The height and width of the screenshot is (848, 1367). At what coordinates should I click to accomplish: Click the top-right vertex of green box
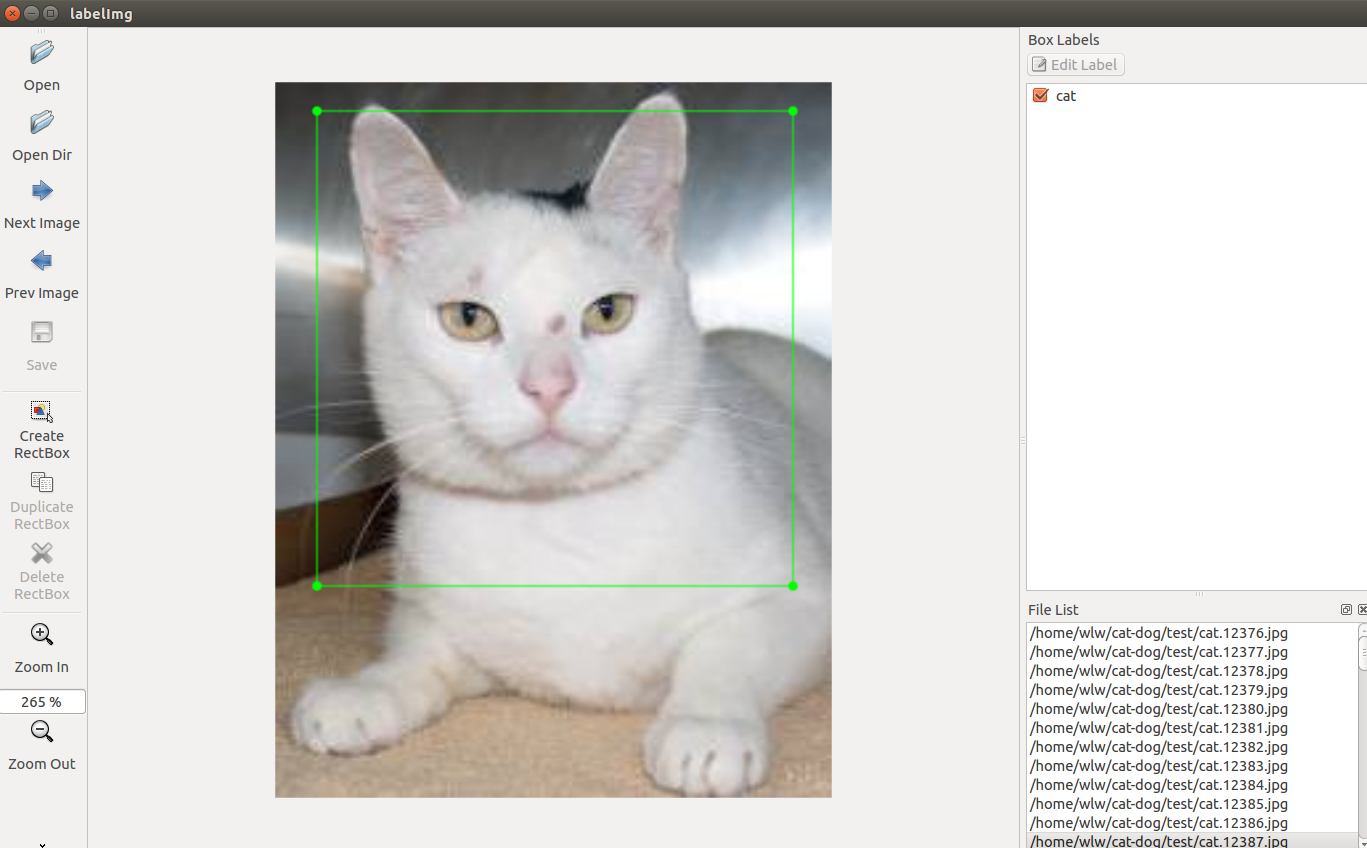click(793, 111)
